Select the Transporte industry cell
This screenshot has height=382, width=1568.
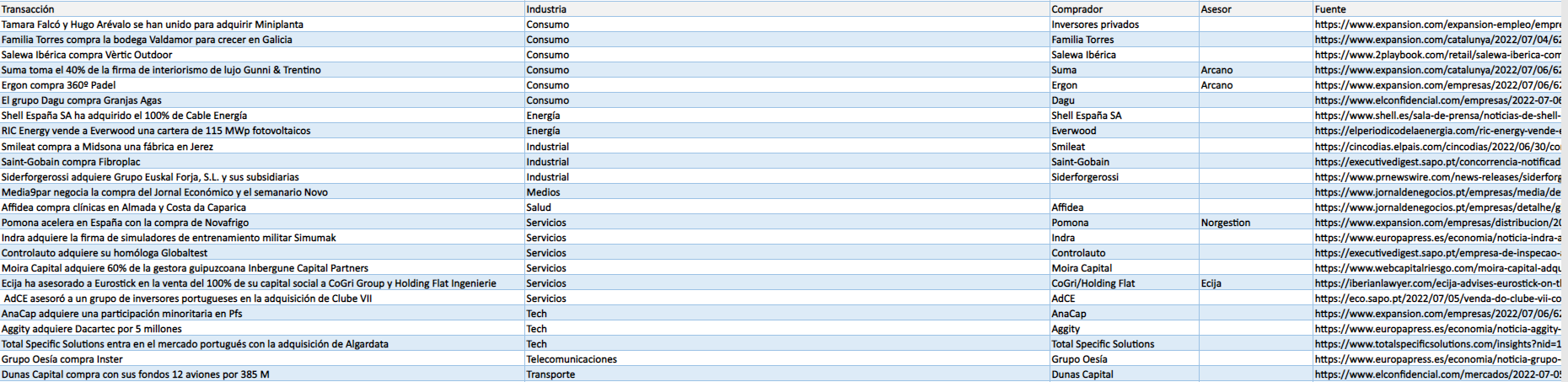click(x=787, y=374)
